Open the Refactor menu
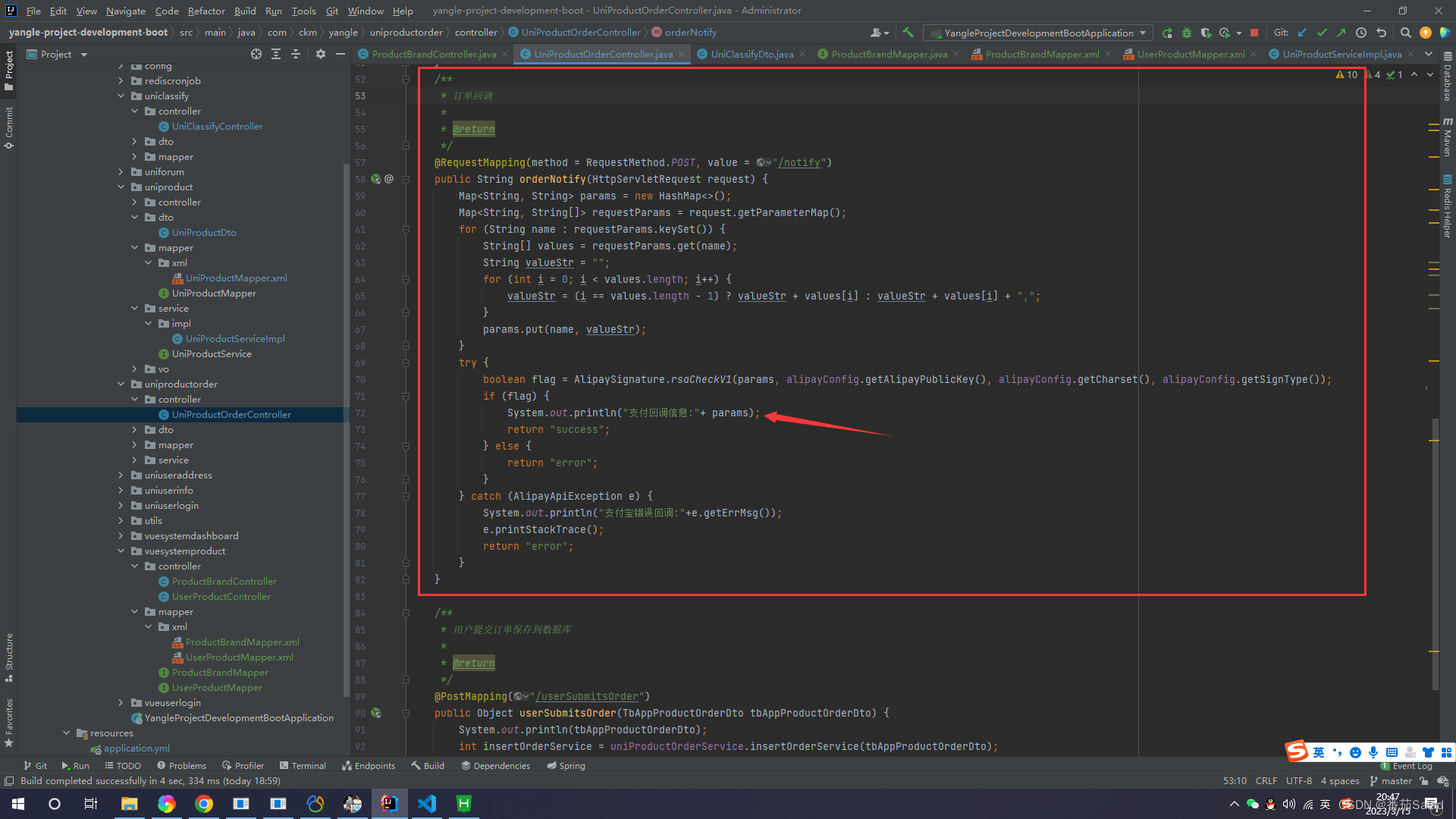1456x819 pixels. coord(206,11)
